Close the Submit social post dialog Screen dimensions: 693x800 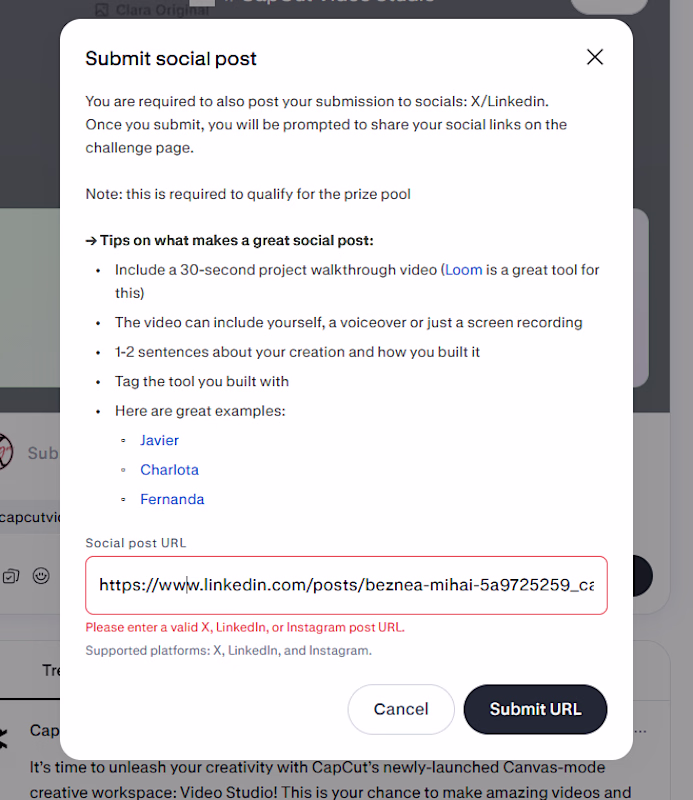(595, 57)
